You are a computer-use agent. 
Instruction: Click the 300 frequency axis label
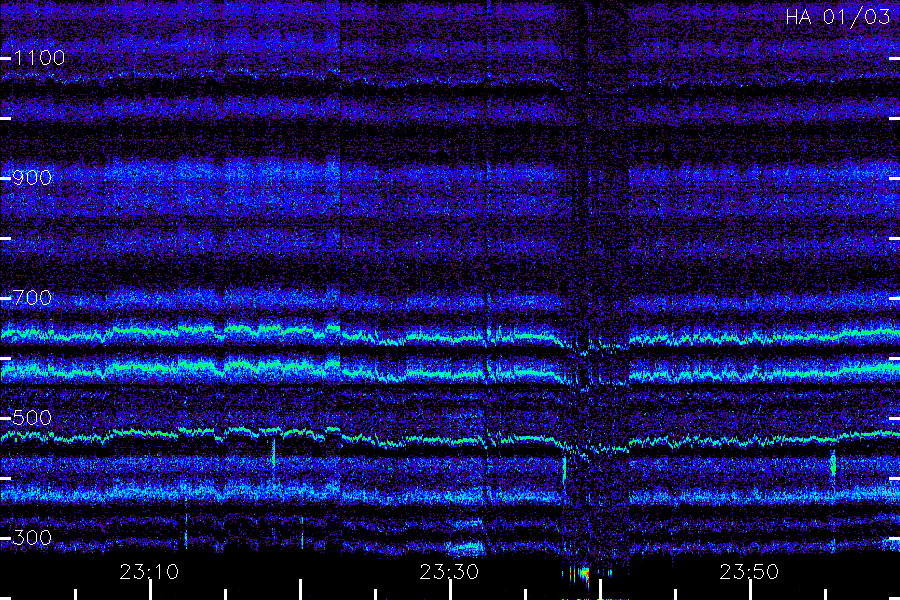point(32,538)
